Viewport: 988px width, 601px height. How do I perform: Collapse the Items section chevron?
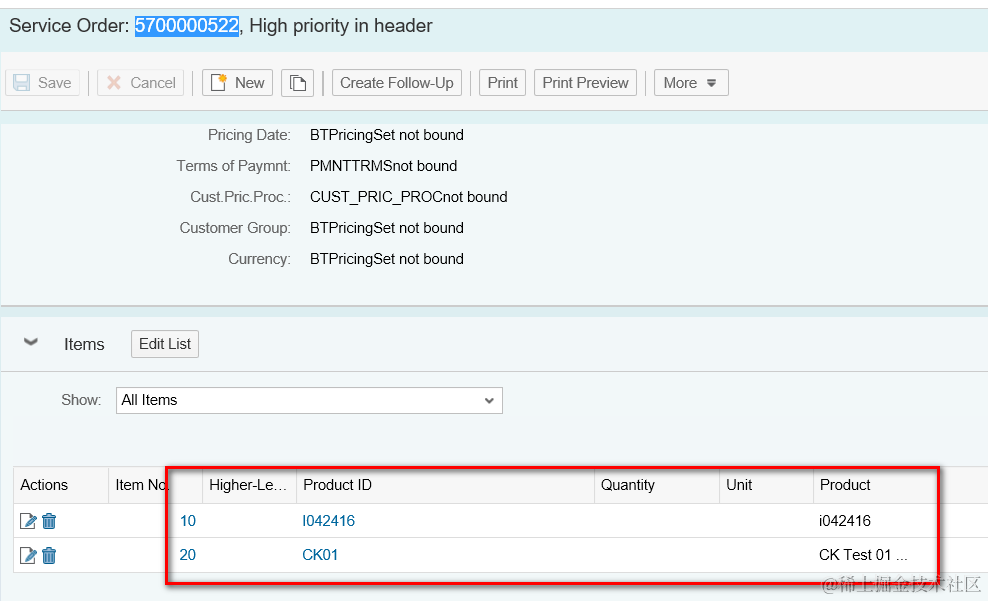(x=30, y=342)
